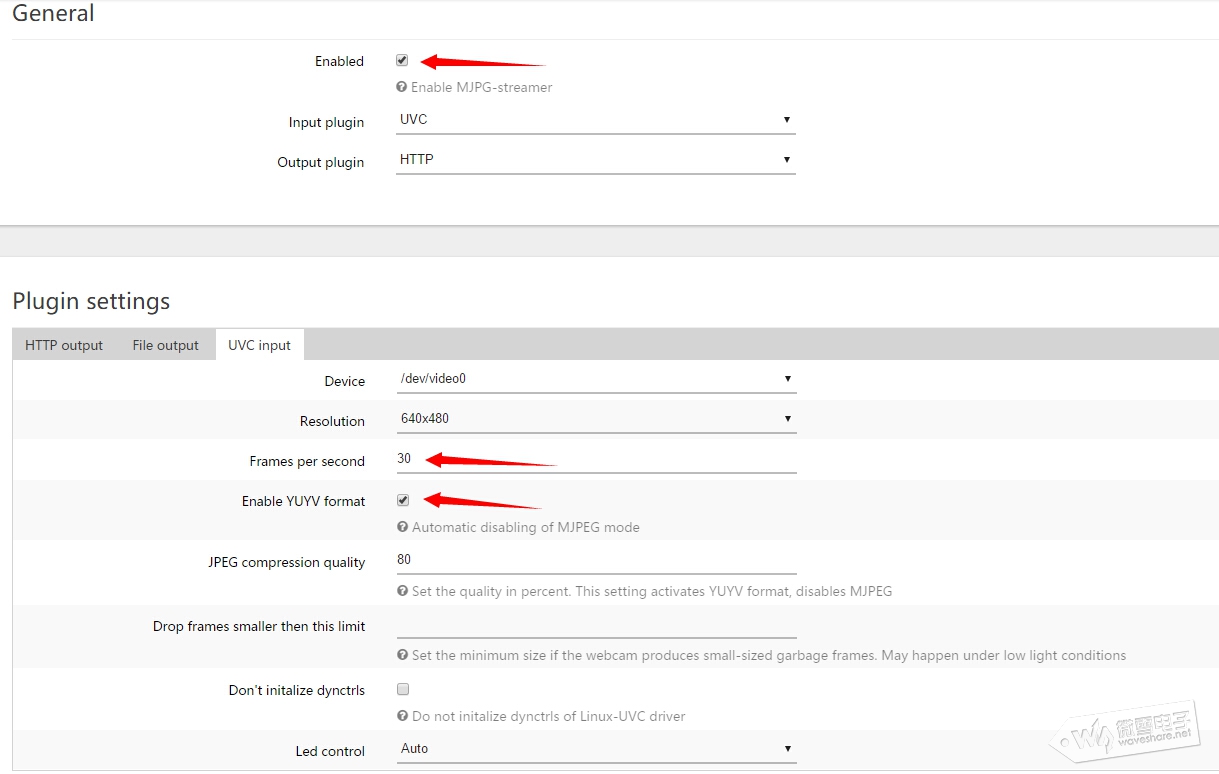This screenshot has height=774, width=1219.
Task: Click JPEG compression quality field
Action: coord(596,560)
